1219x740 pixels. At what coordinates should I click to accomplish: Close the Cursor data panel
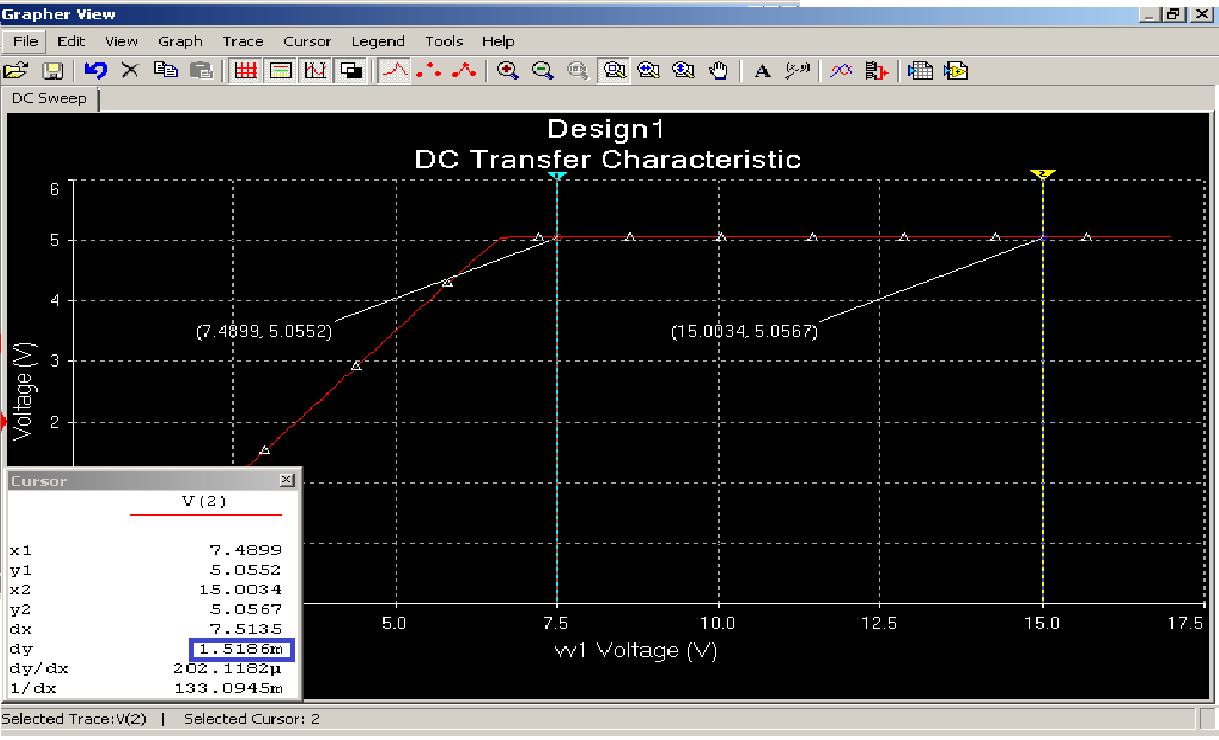point(287,481)
